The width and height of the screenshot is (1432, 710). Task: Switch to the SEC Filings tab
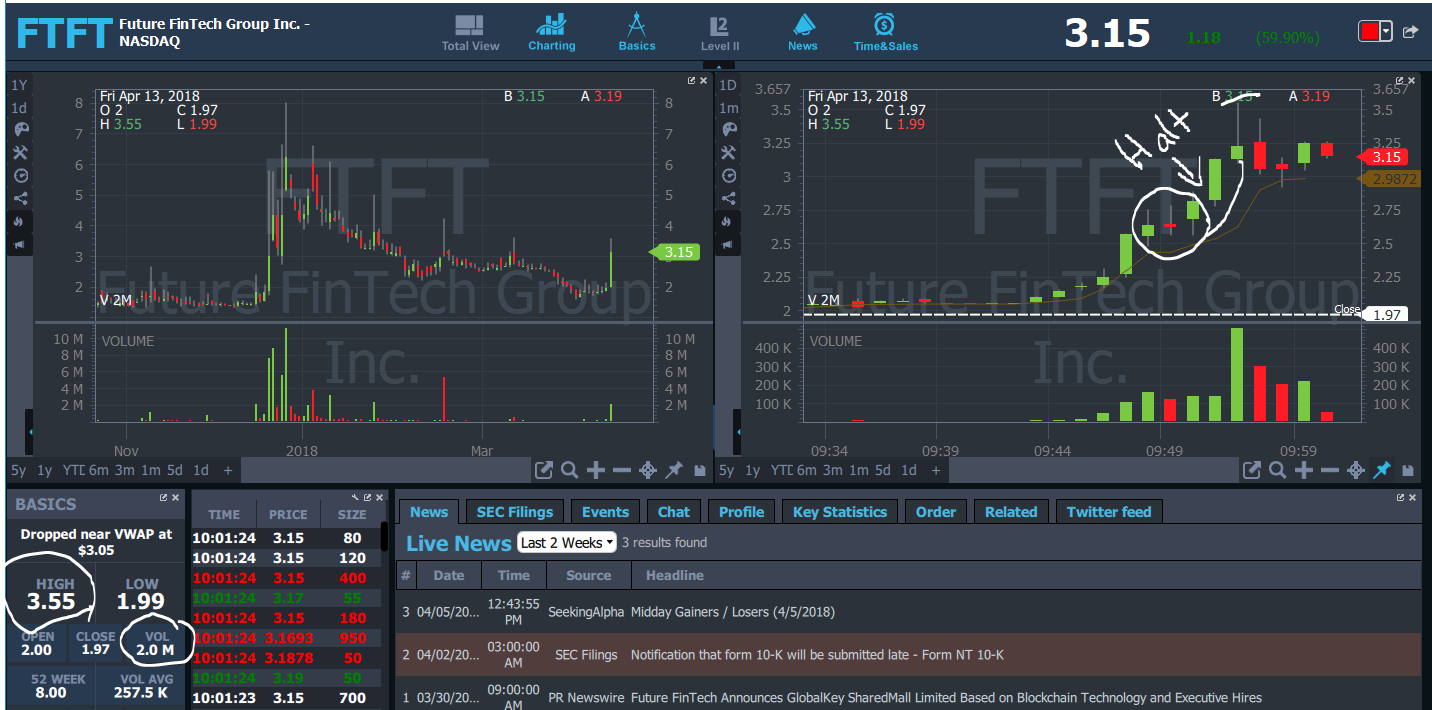tap(515, 512)
